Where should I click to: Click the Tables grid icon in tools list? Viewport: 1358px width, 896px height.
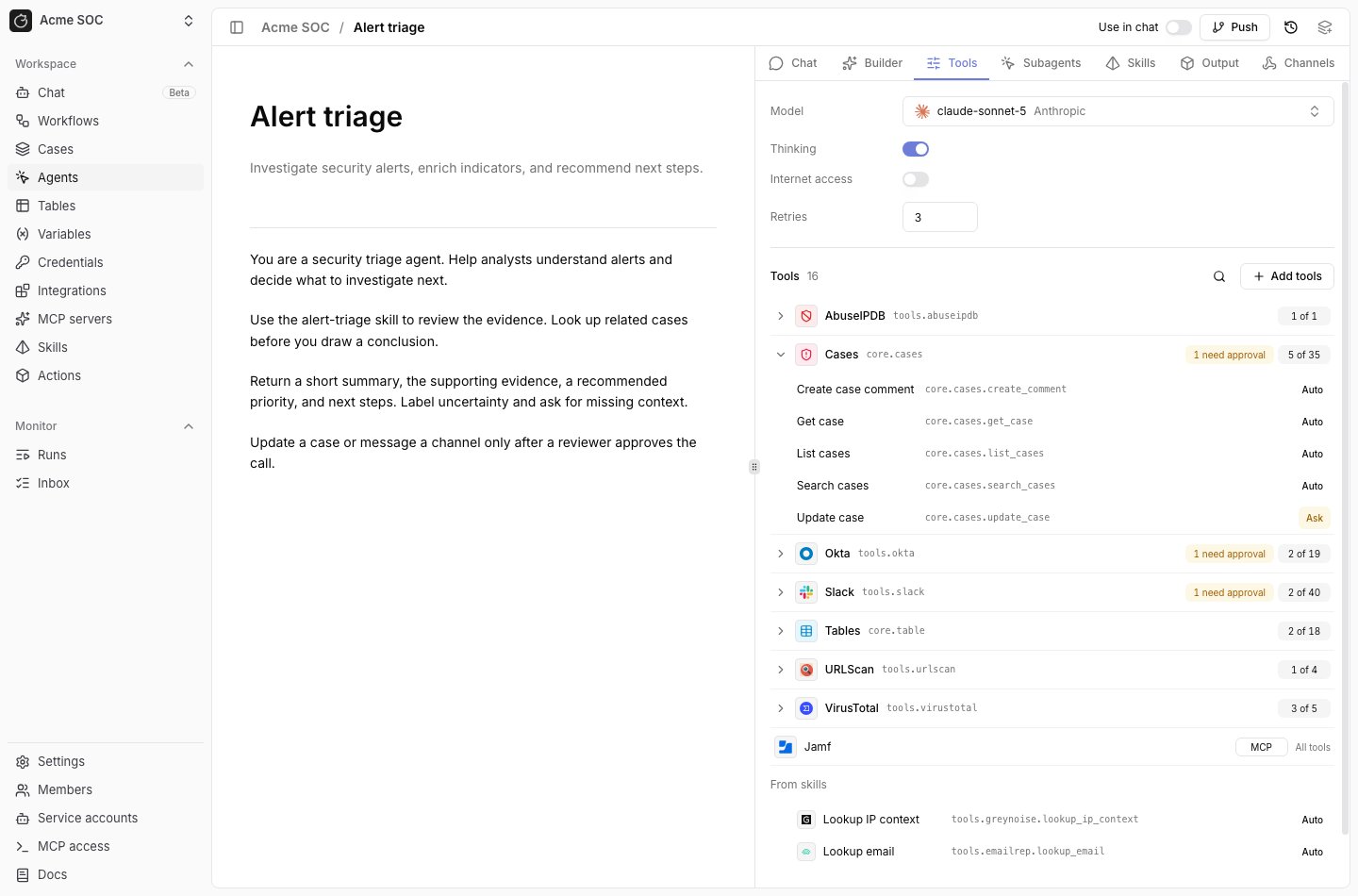click(806, 631)
